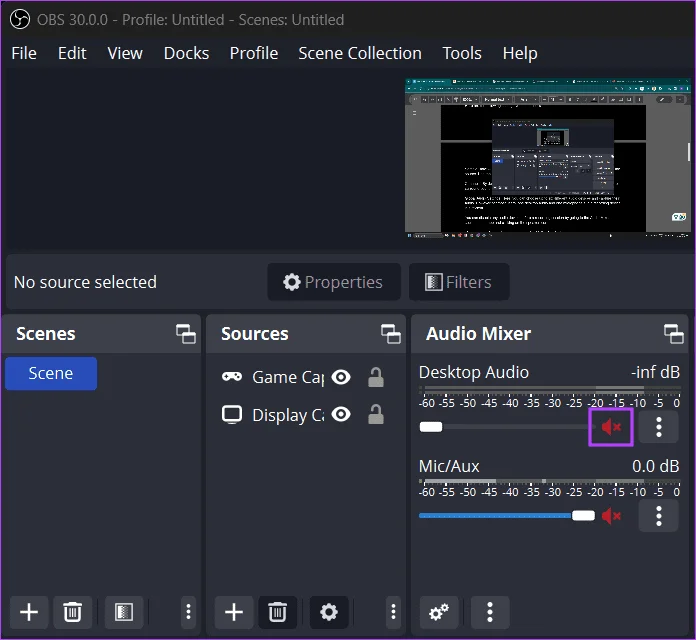Open the Docks menu
Image resolution: width=696 pixels, height=640 pixels.
[x=186, y=53]
